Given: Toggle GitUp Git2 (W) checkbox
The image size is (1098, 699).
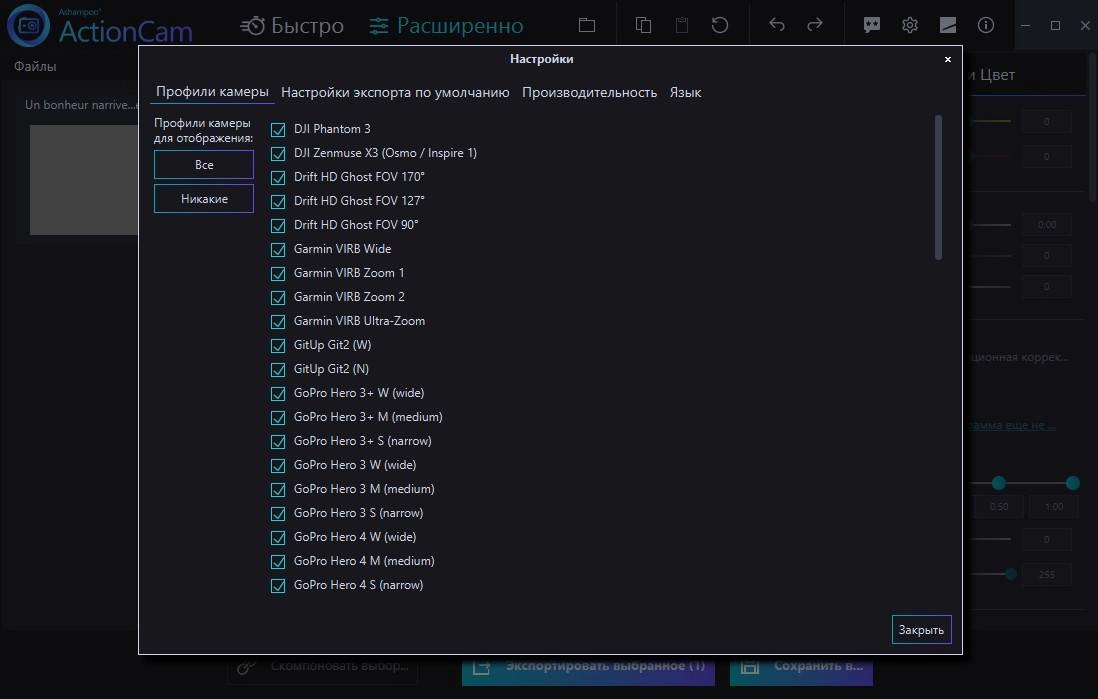Looking at the screenshot, I should point(278,345).
